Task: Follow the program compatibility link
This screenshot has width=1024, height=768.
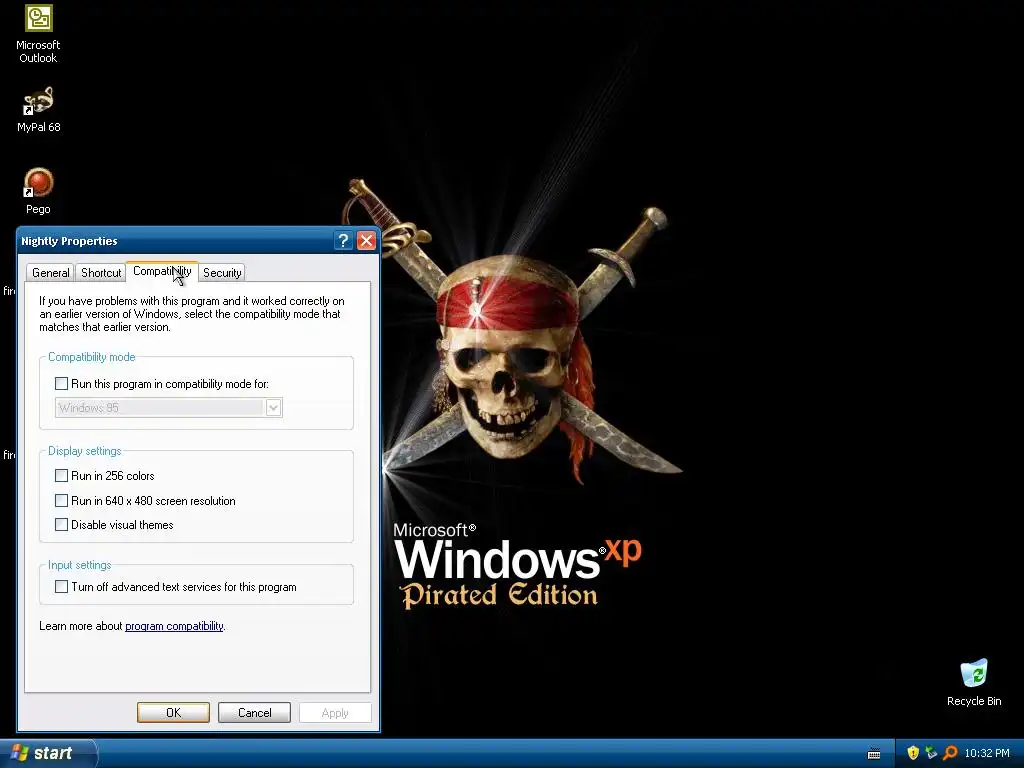Action: [x=174, y=626]
